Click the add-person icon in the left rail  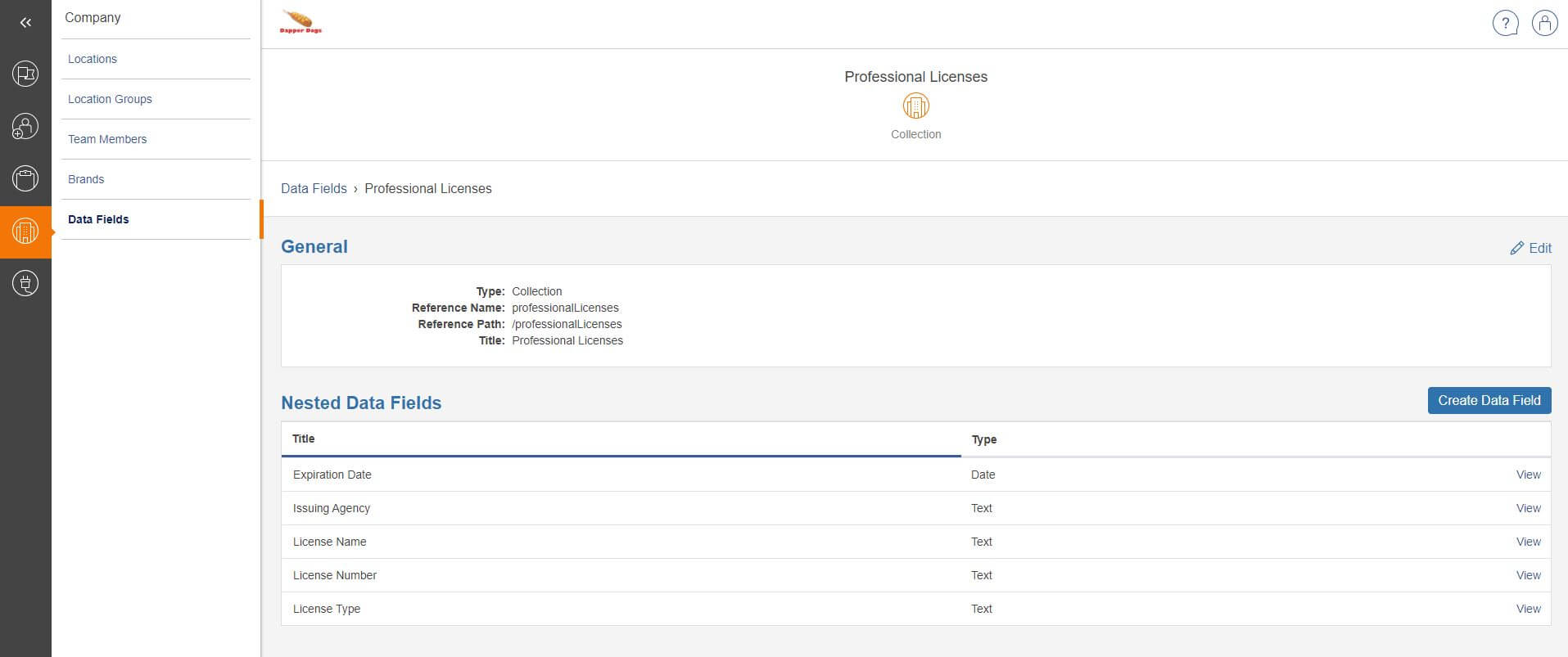[x=25, y=126]
